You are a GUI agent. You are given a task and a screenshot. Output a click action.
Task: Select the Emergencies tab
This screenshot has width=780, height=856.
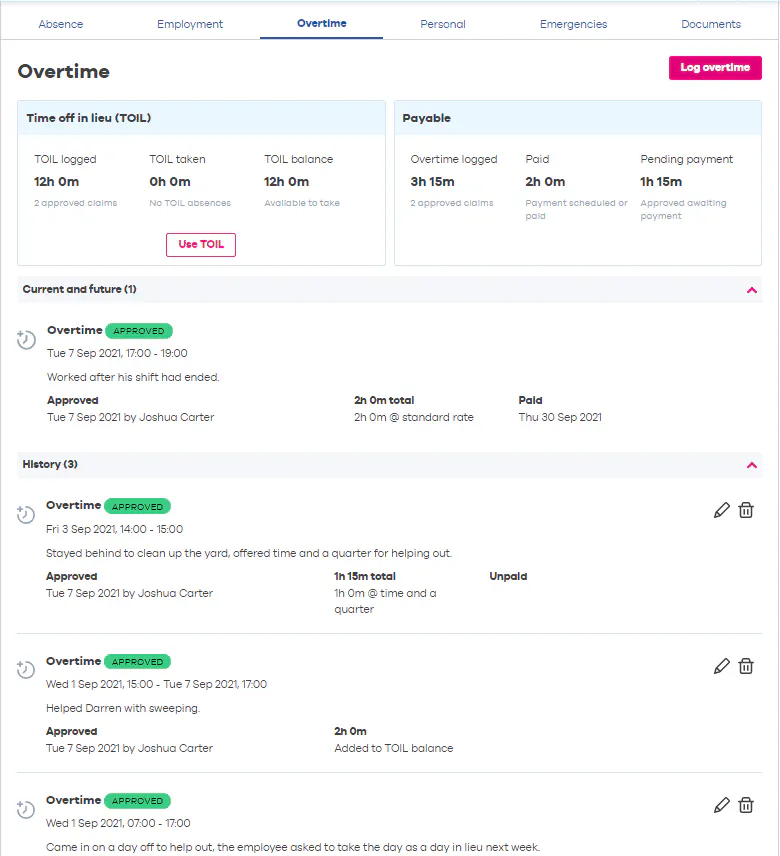(x=573, y=24)
